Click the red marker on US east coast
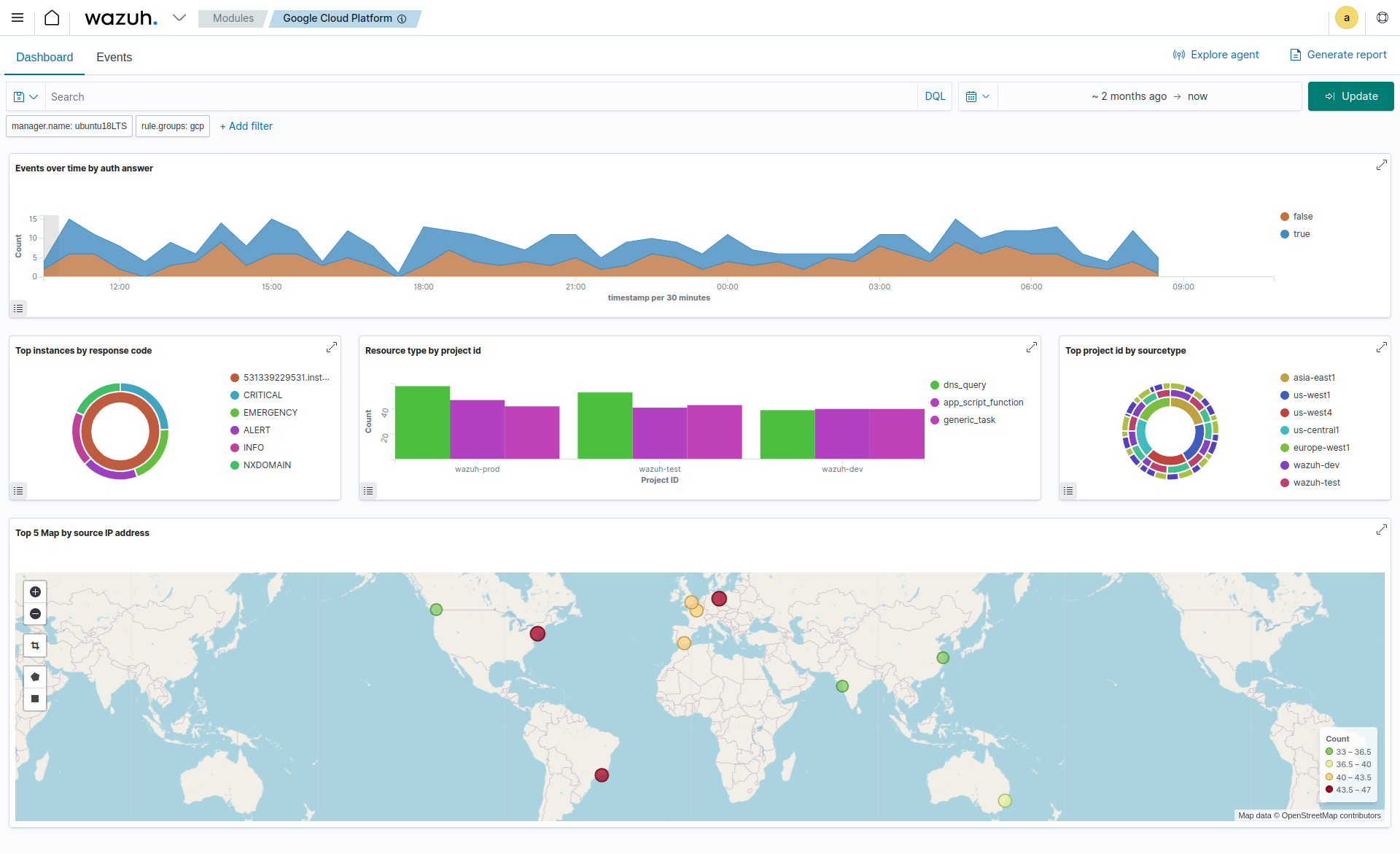1400x854 pixels. click(537, 634)
